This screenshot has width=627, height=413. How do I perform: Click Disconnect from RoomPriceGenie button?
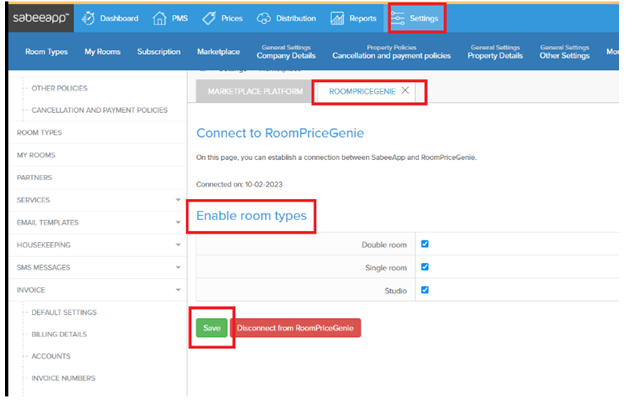click(295, 328)
